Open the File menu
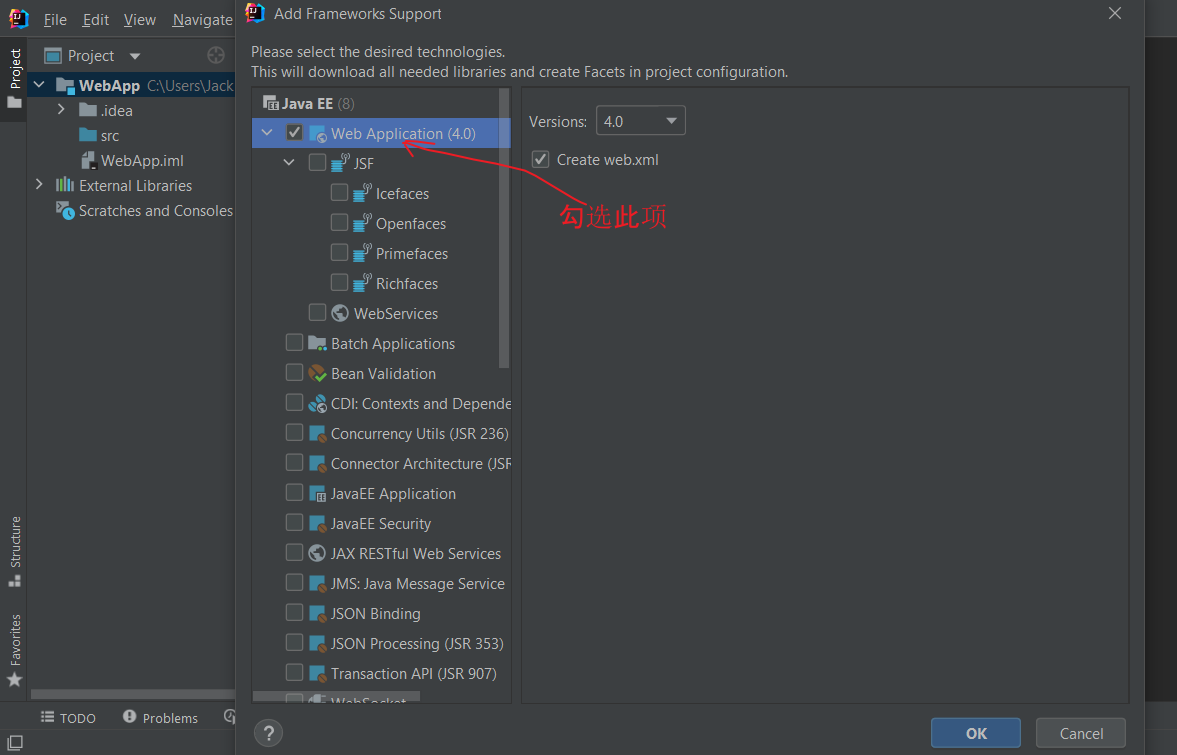Image resolution: width=1177 pixels, height=755 pixels. [x=55, y=20]
